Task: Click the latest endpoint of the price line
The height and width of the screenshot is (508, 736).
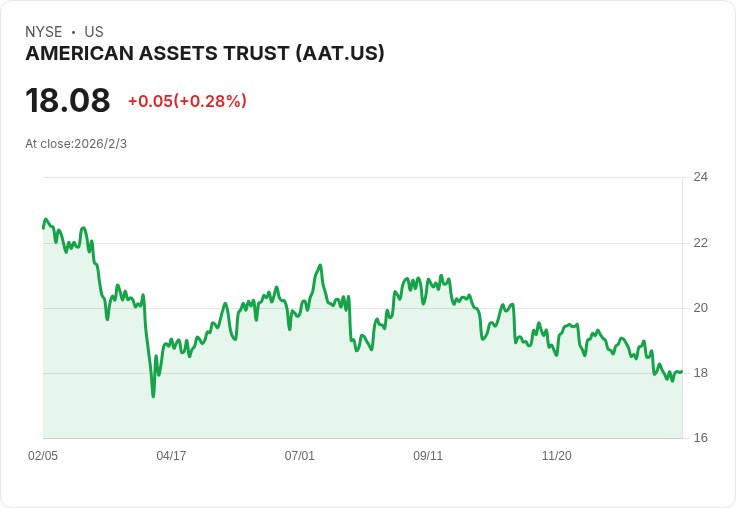Action: 682,372
